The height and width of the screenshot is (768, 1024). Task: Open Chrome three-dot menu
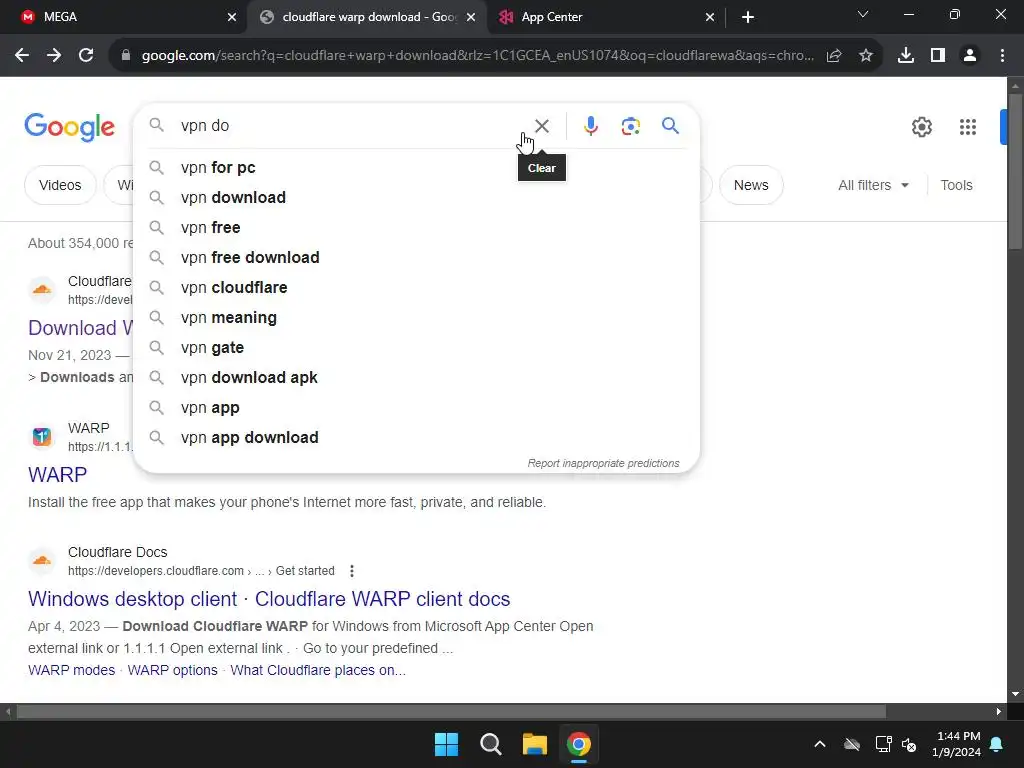(1002, 56)
